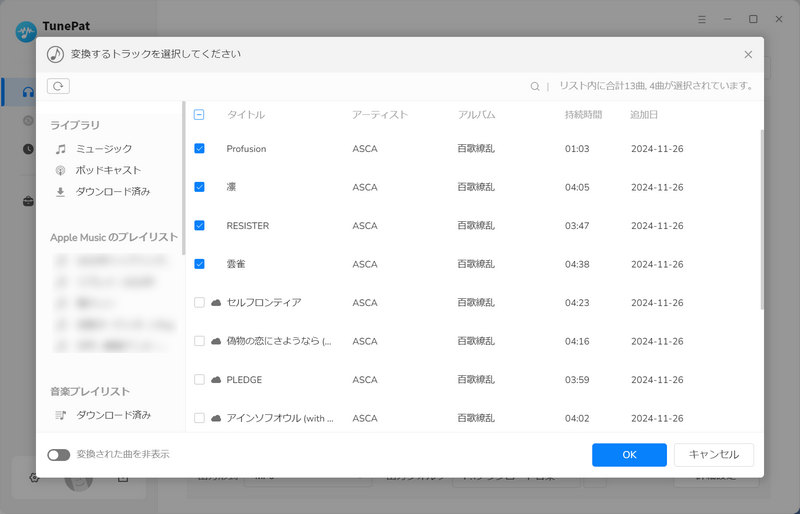
Task: Click the headphones sidebar icon
Action: [x=28, y=92]
